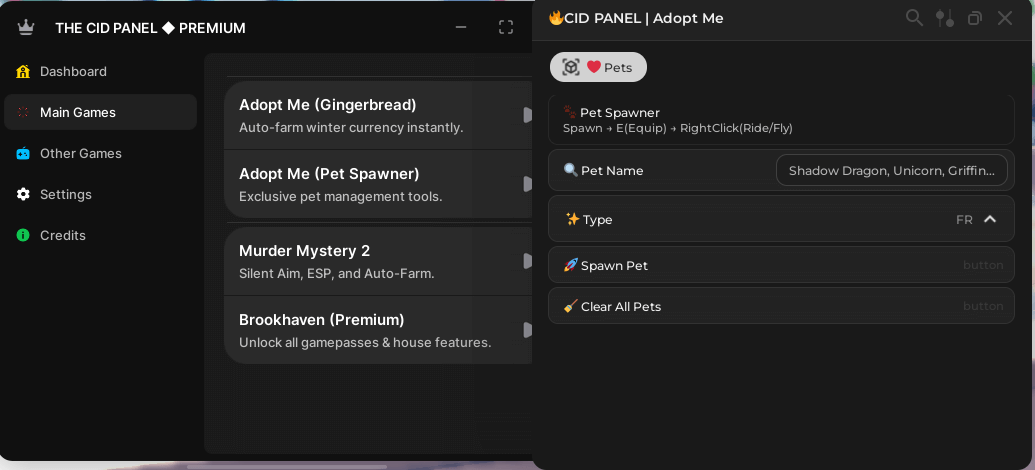Open the Brookhaven (Premium) card
The height and width of the screenshot is (470, 1035).
pos(378,330)
